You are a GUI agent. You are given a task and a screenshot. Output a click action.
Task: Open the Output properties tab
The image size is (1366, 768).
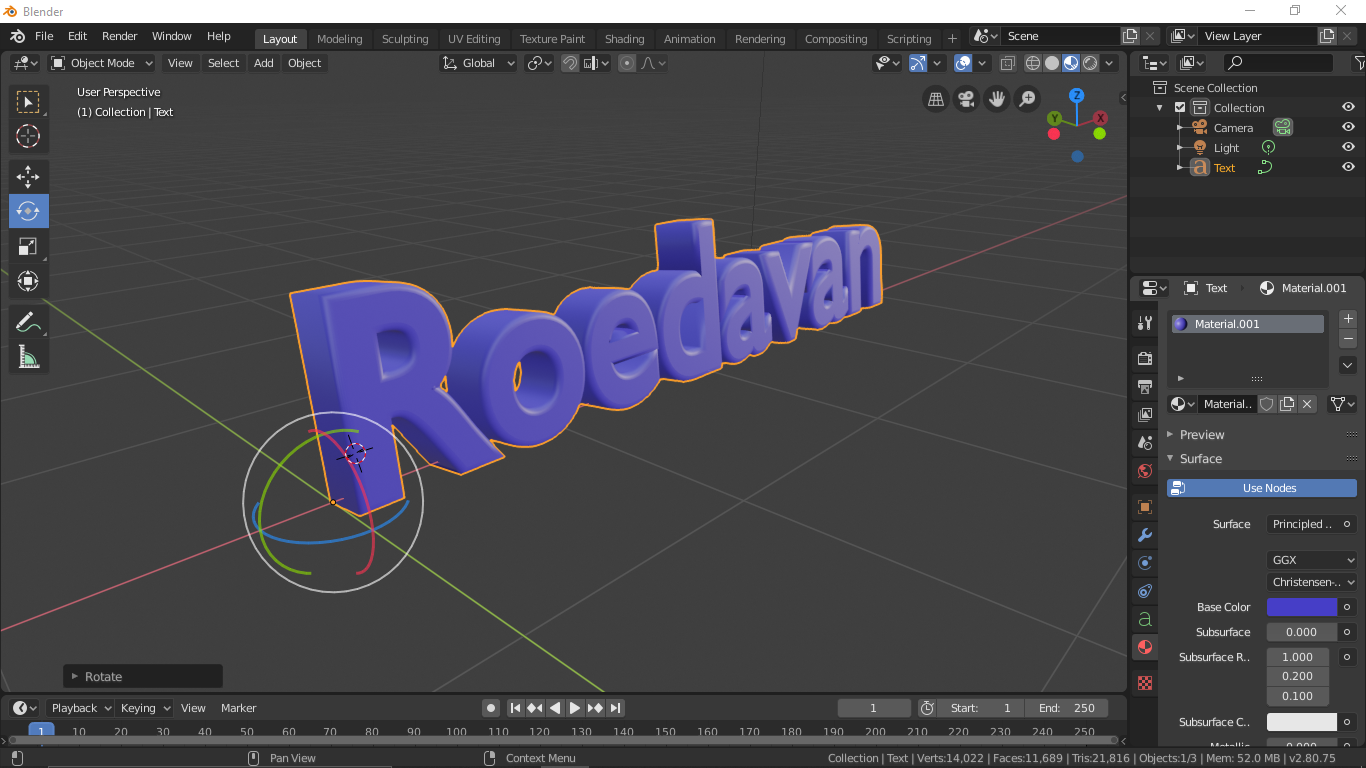click(1145, 386)
